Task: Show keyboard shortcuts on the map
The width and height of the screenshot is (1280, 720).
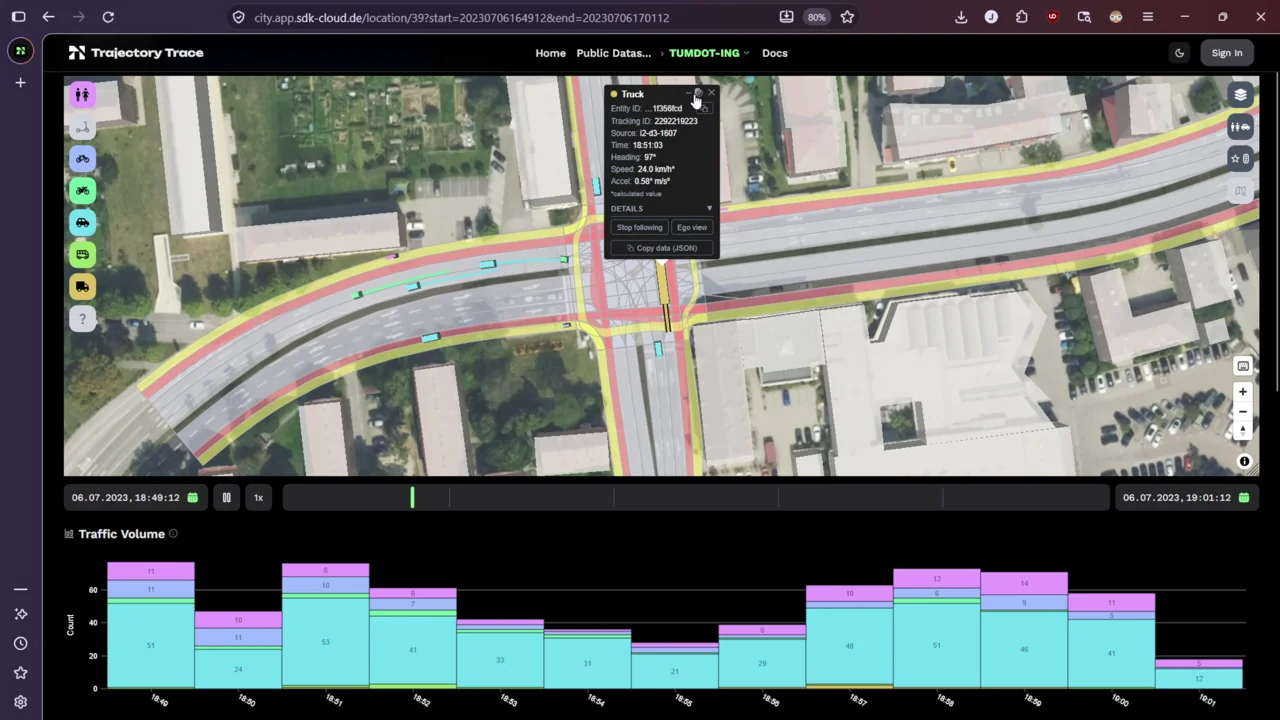Action: pyautogui.click(x=1242, y=366)
